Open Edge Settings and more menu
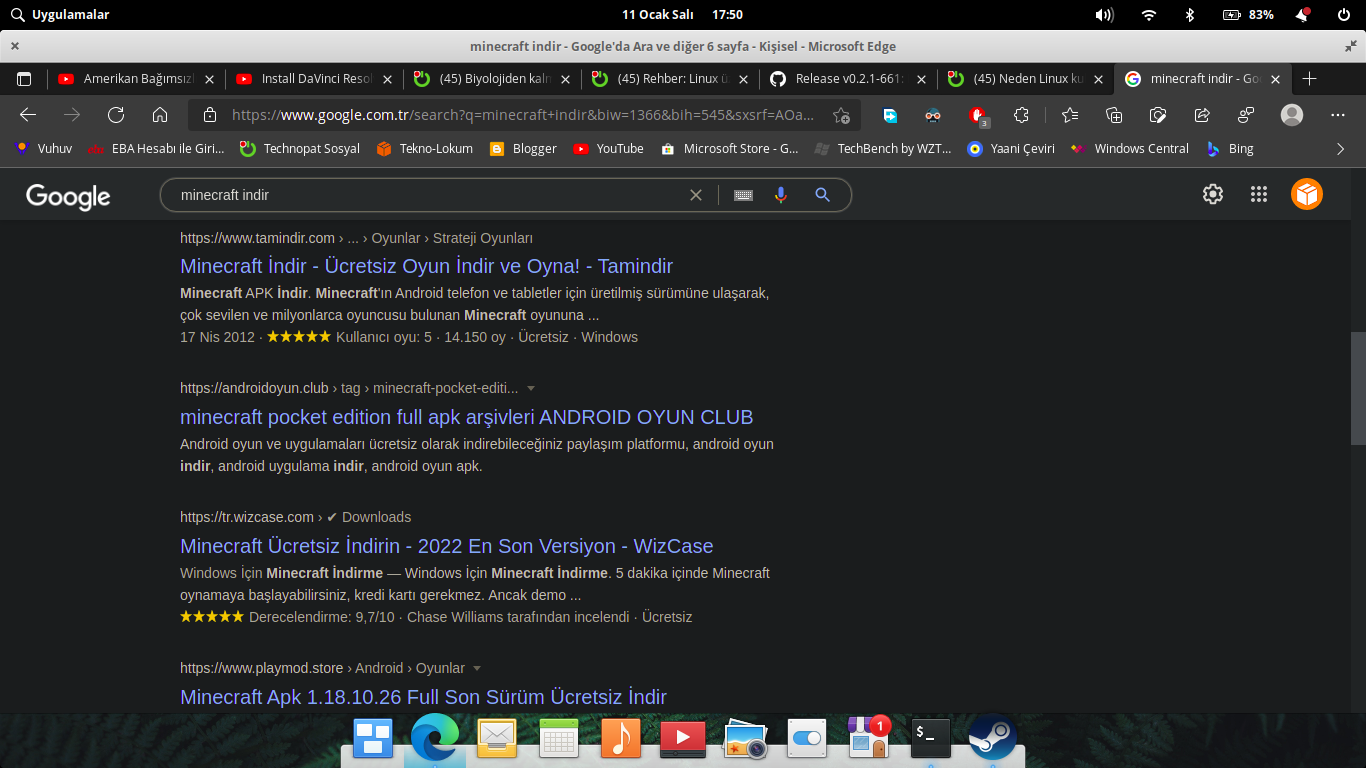The width and height of the screenshot is (1366, 768). click(1338, 115)
